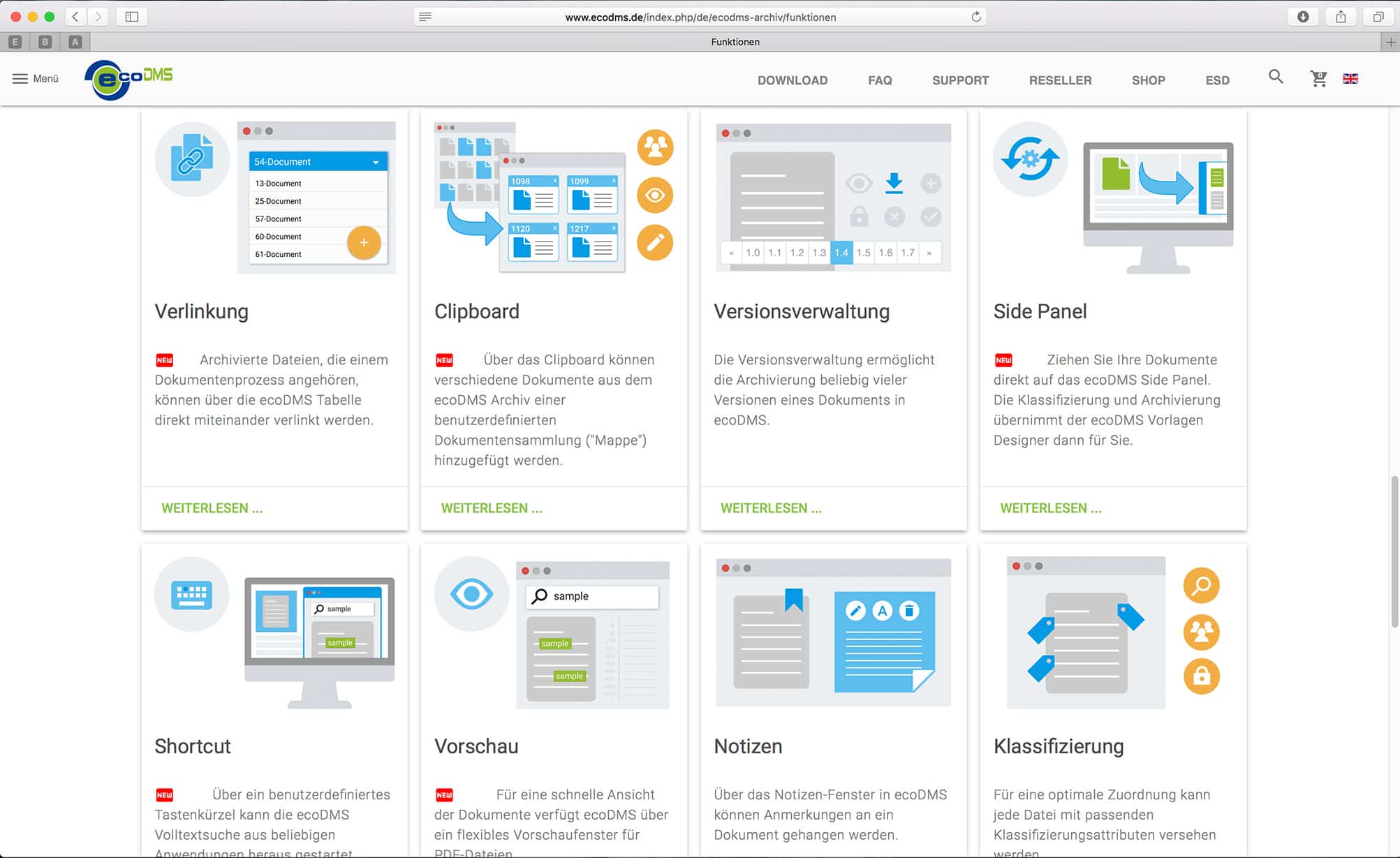
Task: Open the Verlinkung card title
Action: (202, 311)
